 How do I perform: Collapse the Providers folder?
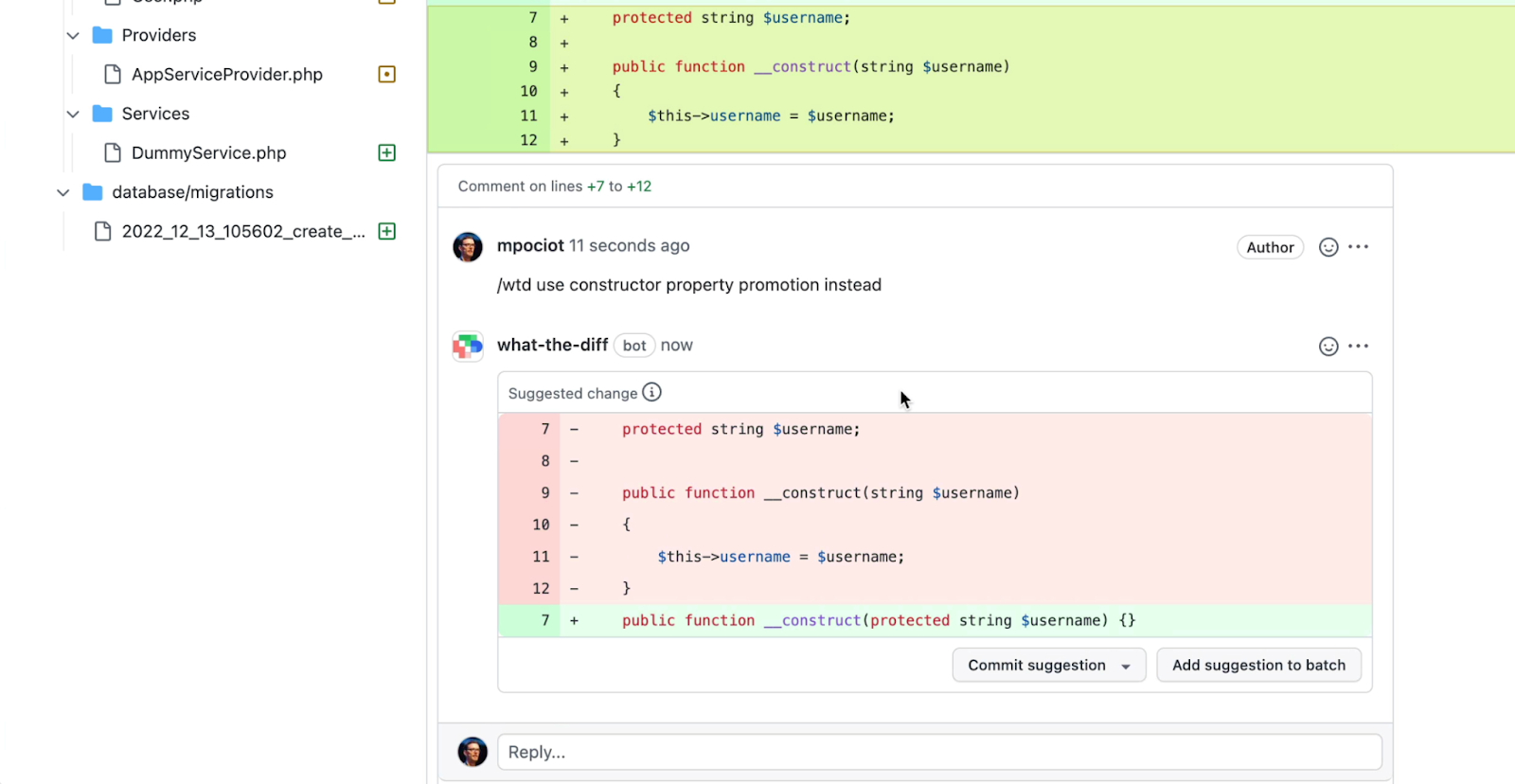tap(73, 35)
